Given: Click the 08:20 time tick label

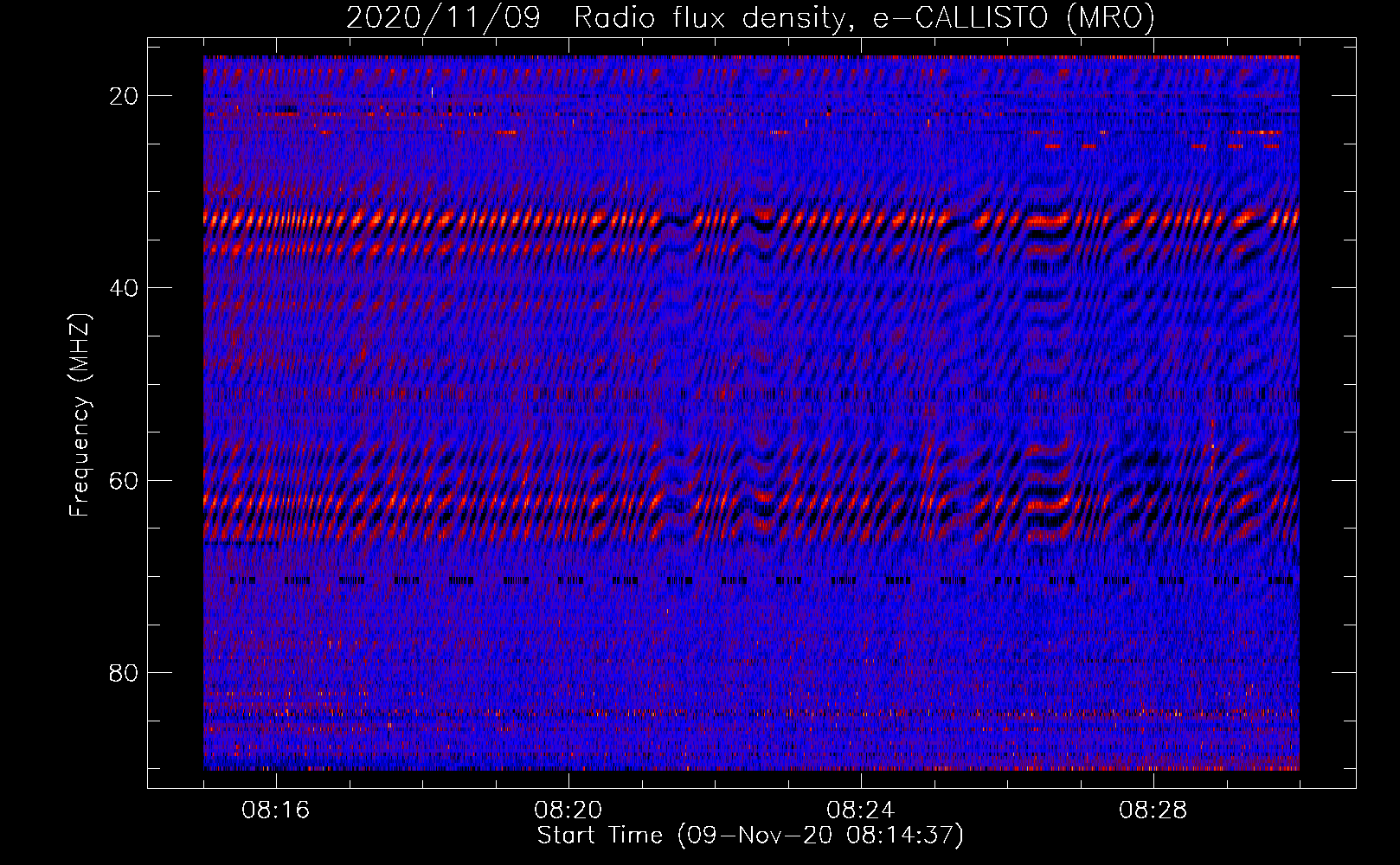Looking at the screenshot, I should click(x=568, y=811).
